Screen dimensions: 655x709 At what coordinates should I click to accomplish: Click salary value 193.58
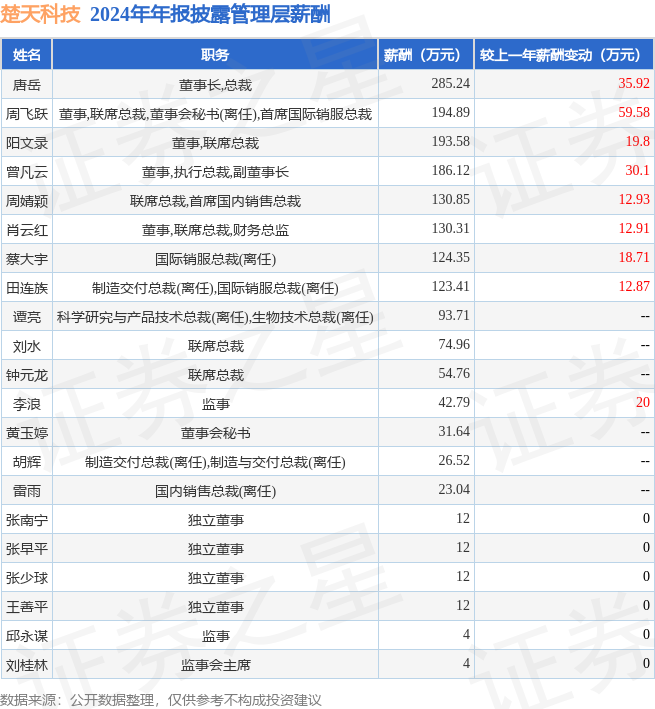coord(450,141)
